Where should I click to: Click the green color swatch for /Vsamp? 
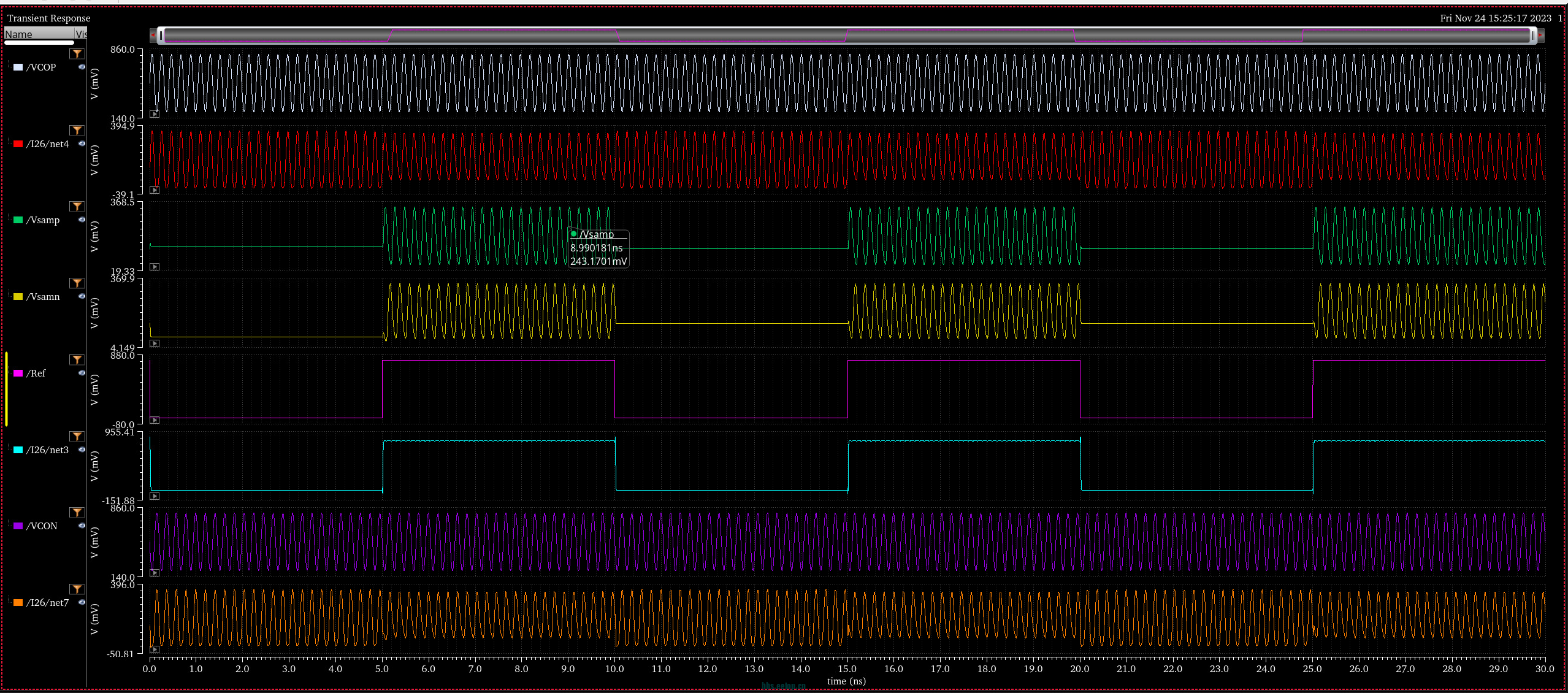[18, 220]
